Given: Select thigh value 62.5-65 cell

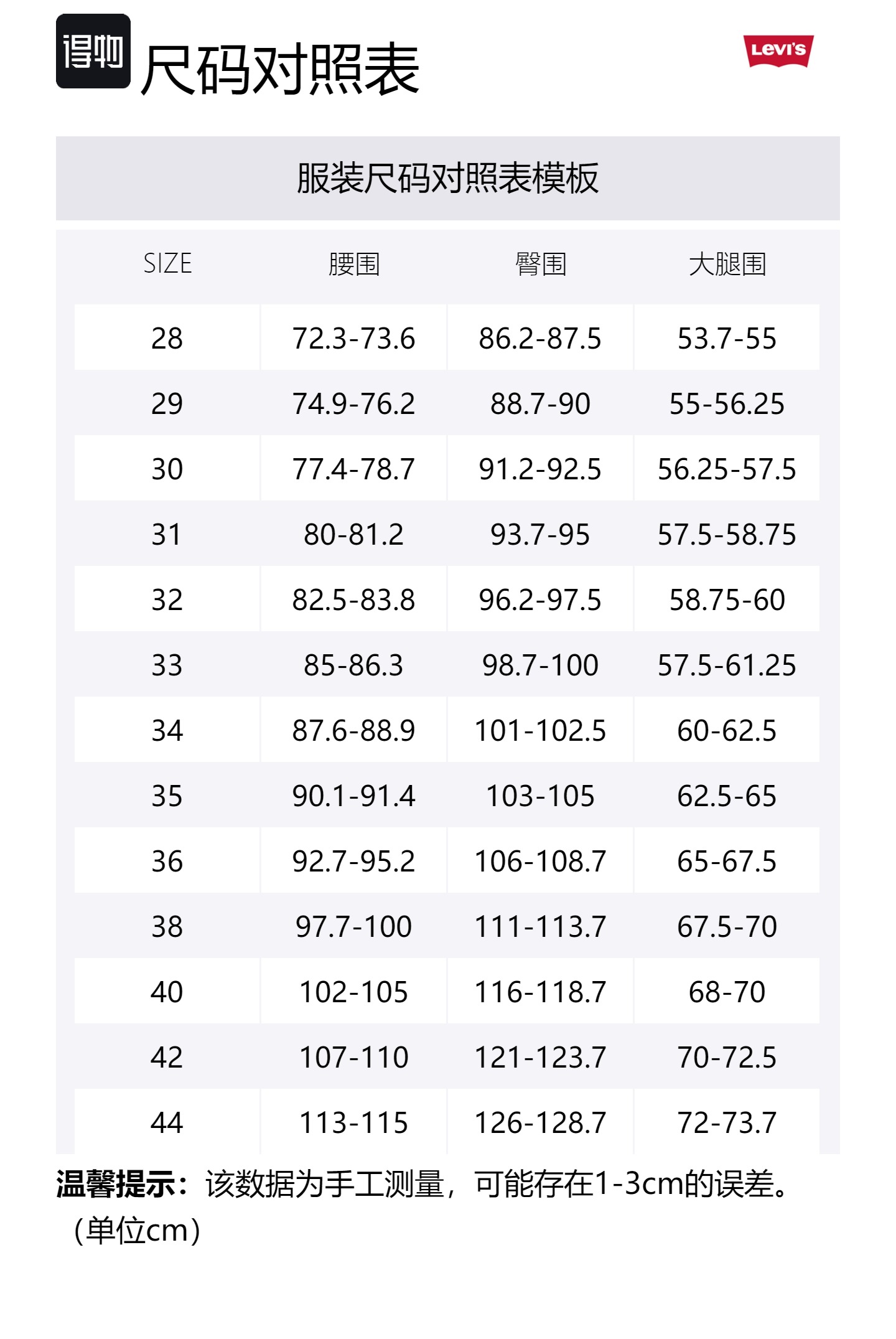Looking at the screenshot, I should click(x=727, y=796).
